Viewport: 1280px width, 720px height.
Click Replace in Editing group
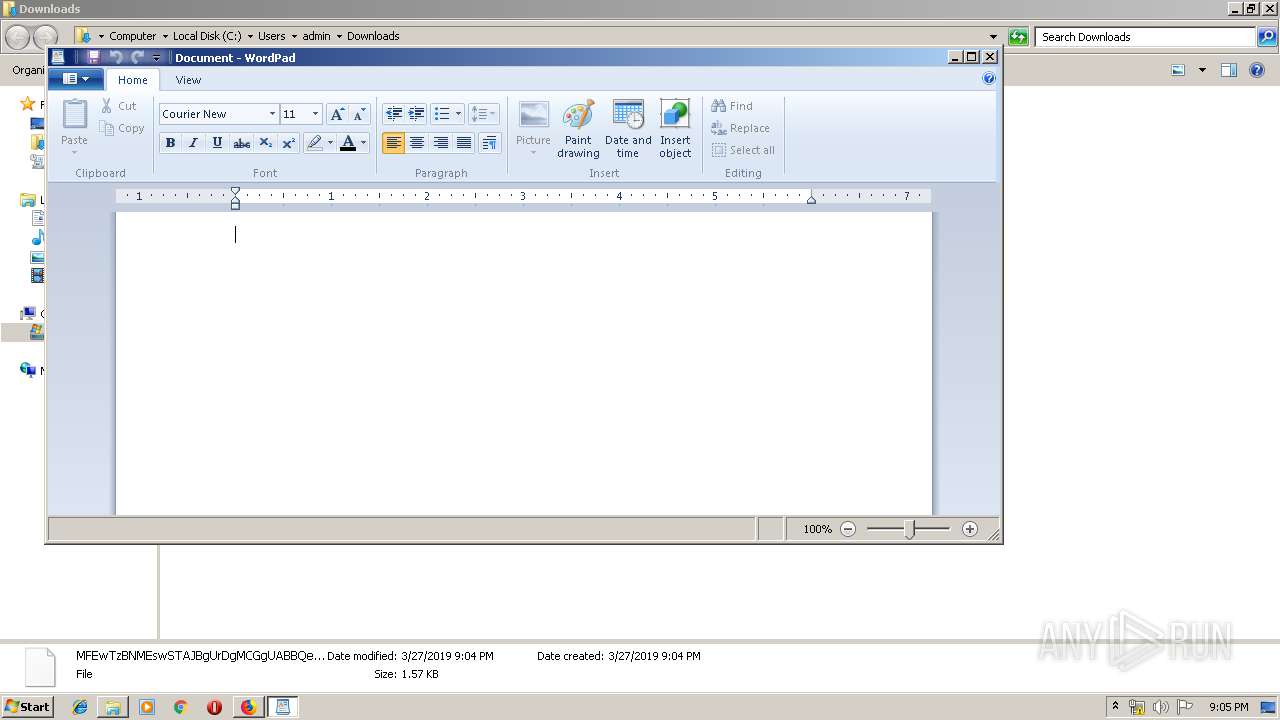[x=740, y=128]
